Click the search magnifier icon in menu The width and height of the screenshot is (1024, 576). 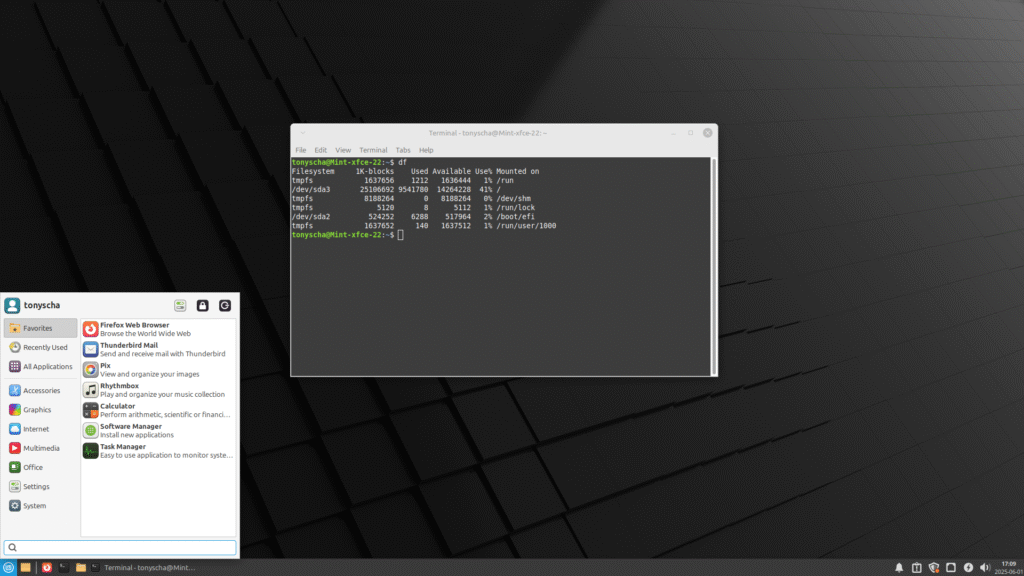[x=12, y=547]
